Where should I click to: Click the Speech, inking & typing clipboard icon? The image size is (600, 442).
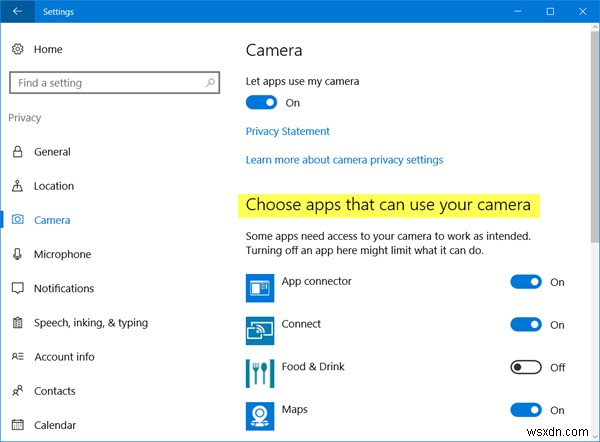pyautogui.click(x=18, y=323)
